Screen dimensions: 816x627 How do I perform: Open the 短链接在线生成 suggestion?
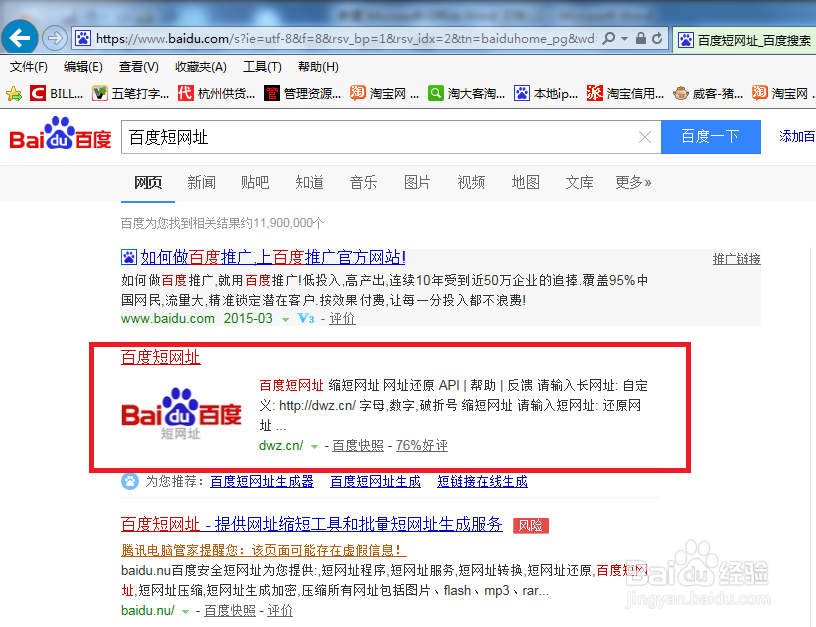tap(482, 481)
